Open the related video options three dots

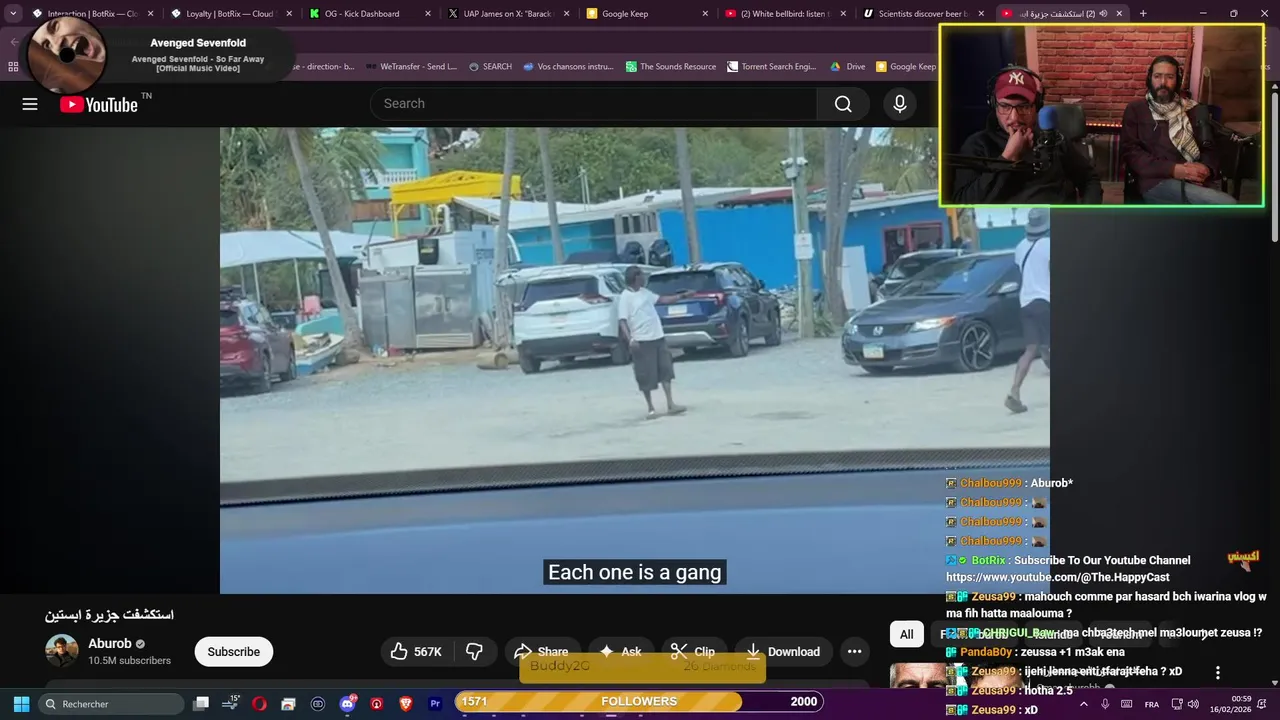tap(1217, 673)
